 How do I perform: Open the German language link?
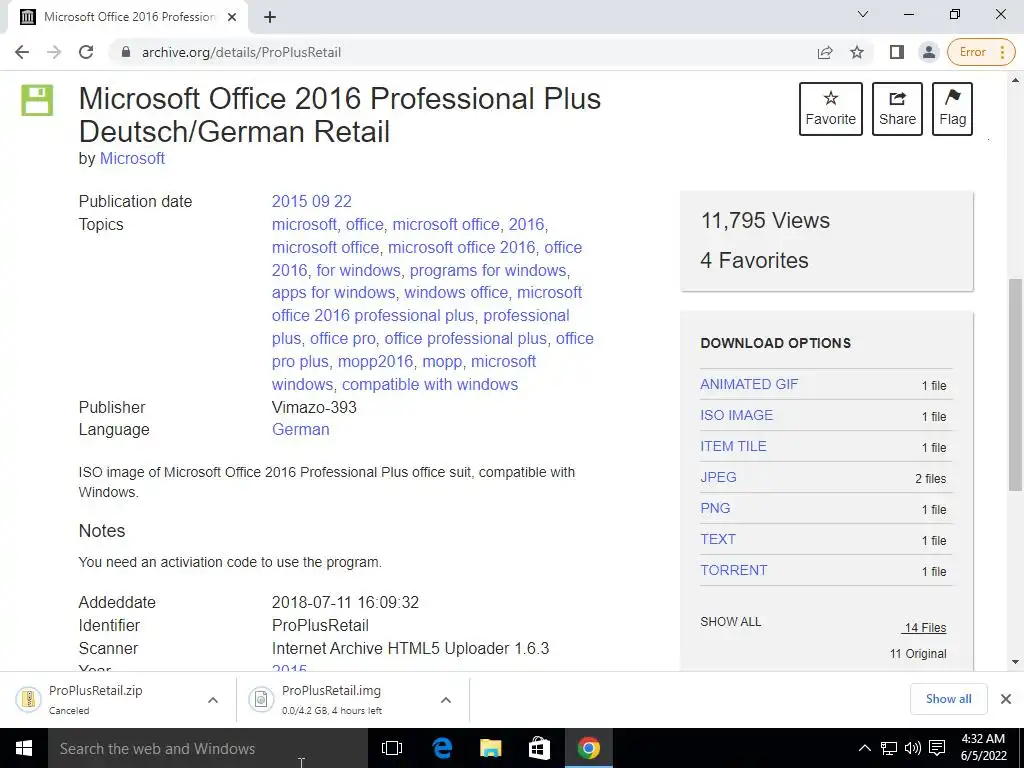[x=300, y=430]
